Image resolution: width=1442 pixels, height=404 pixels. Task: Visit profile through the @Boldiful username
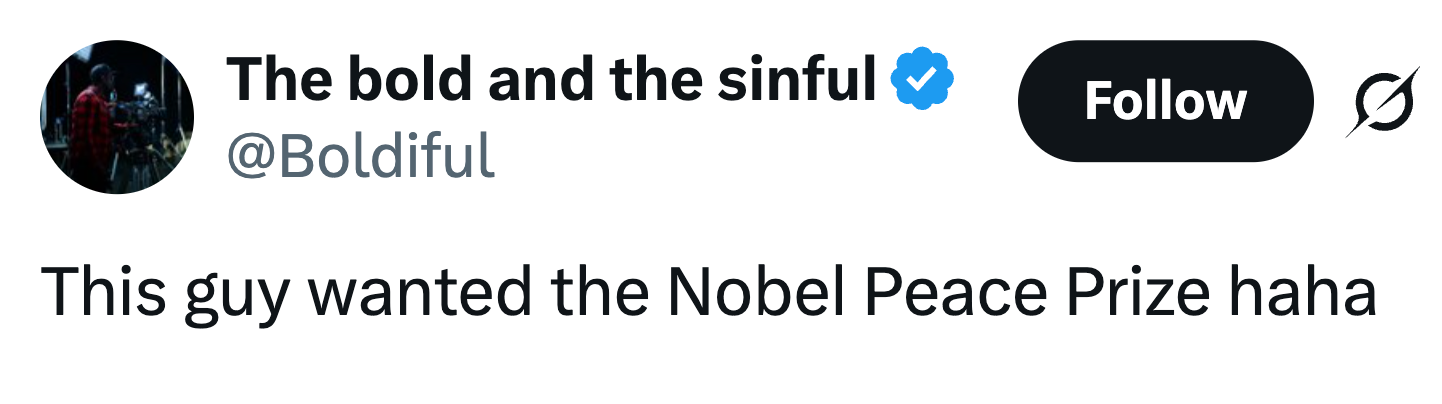pyautogui.click(x=360, y=156)
